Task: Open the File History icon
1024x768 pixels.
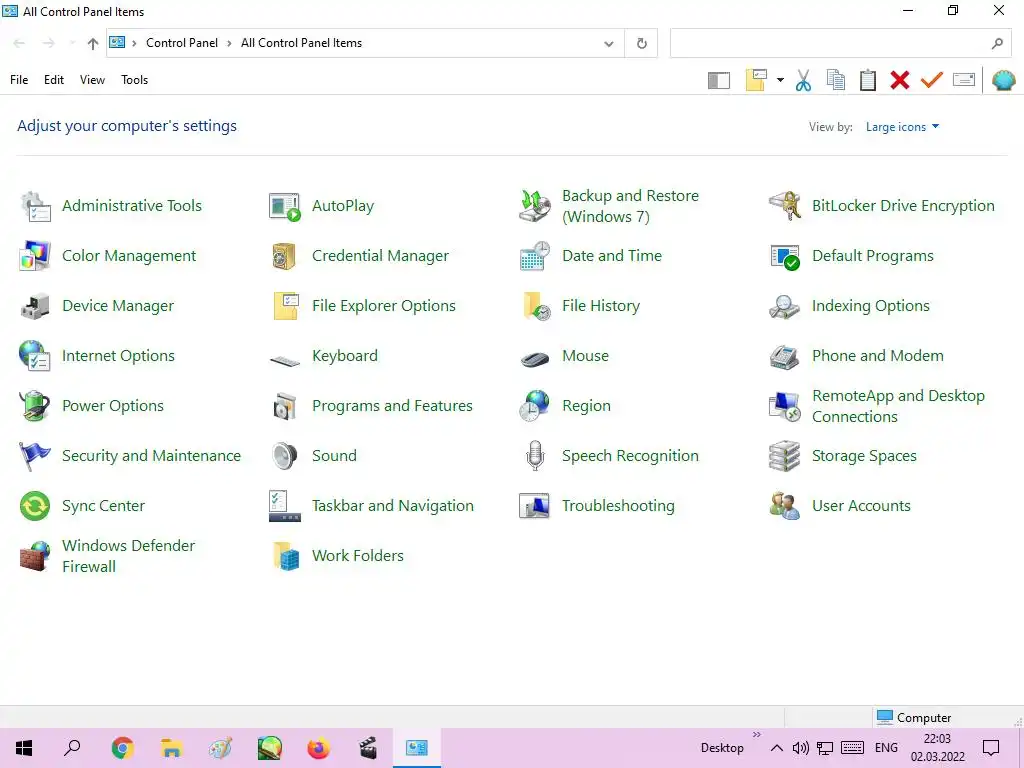Action: (536, 306)
